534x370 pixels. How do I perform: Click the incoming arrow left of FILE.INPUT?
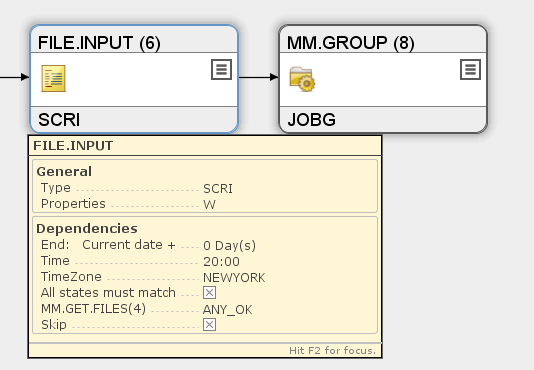pyautogui.click(x=15, y=77)
